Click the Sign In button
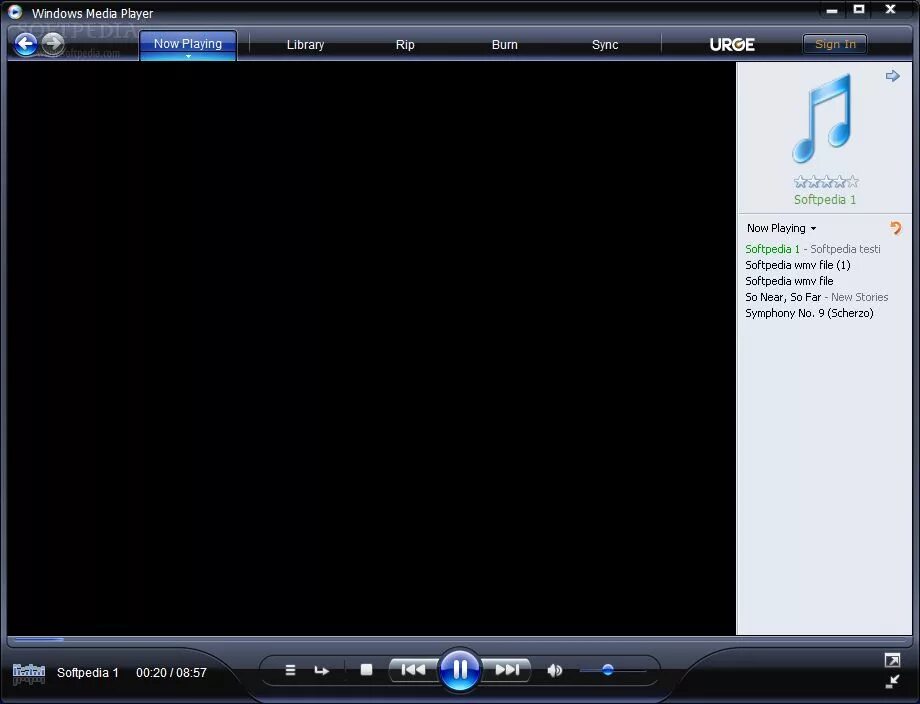The width and height of the screenshot is (920, 704). click(835, 44)
